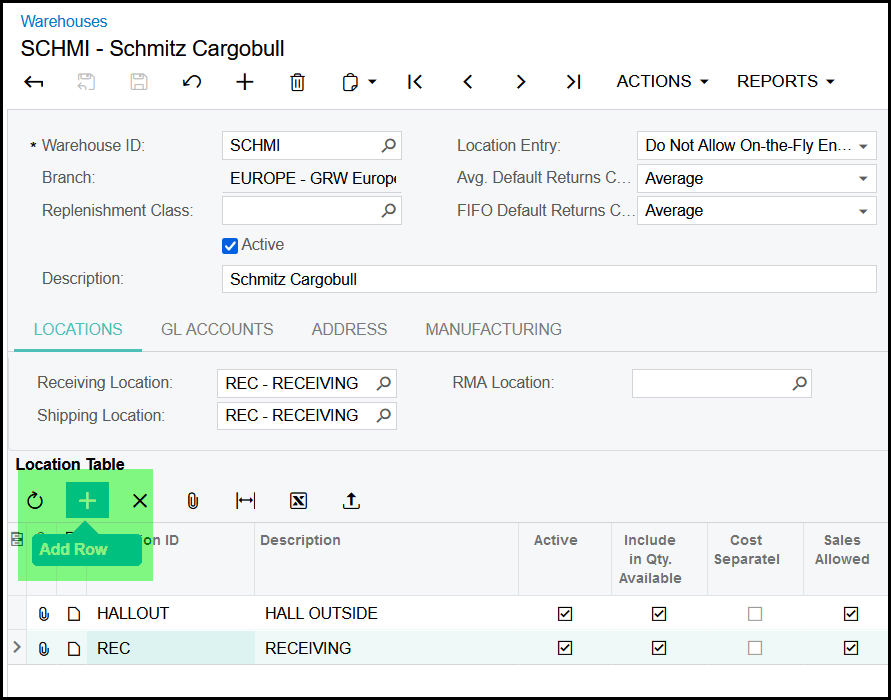Expand the ACTIONS menu
The image size is (891, 700).
pyautogui.click(x=662, y=82)
